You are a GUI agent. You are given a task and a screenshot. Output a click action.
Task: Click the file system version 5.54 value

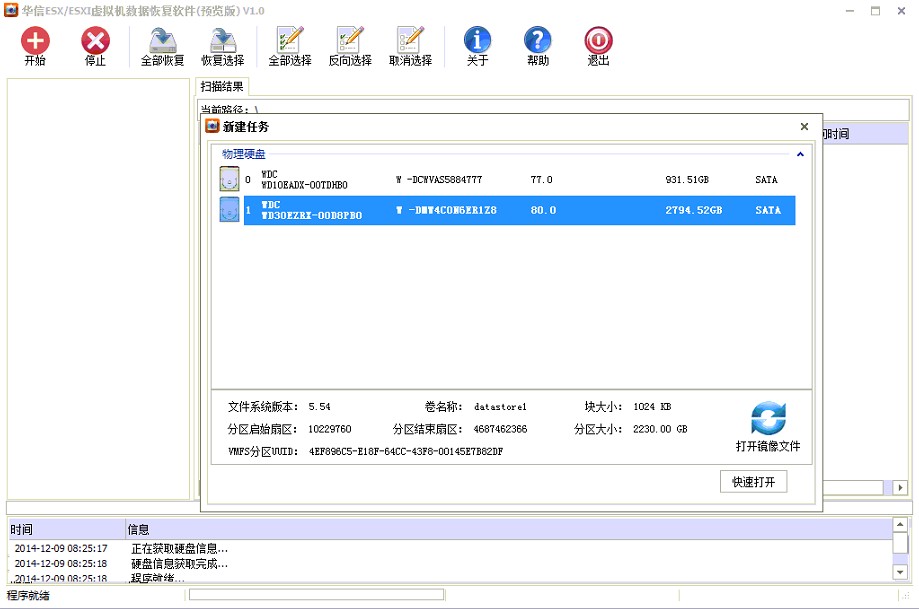pyautogui.click(x=319, y=406)
